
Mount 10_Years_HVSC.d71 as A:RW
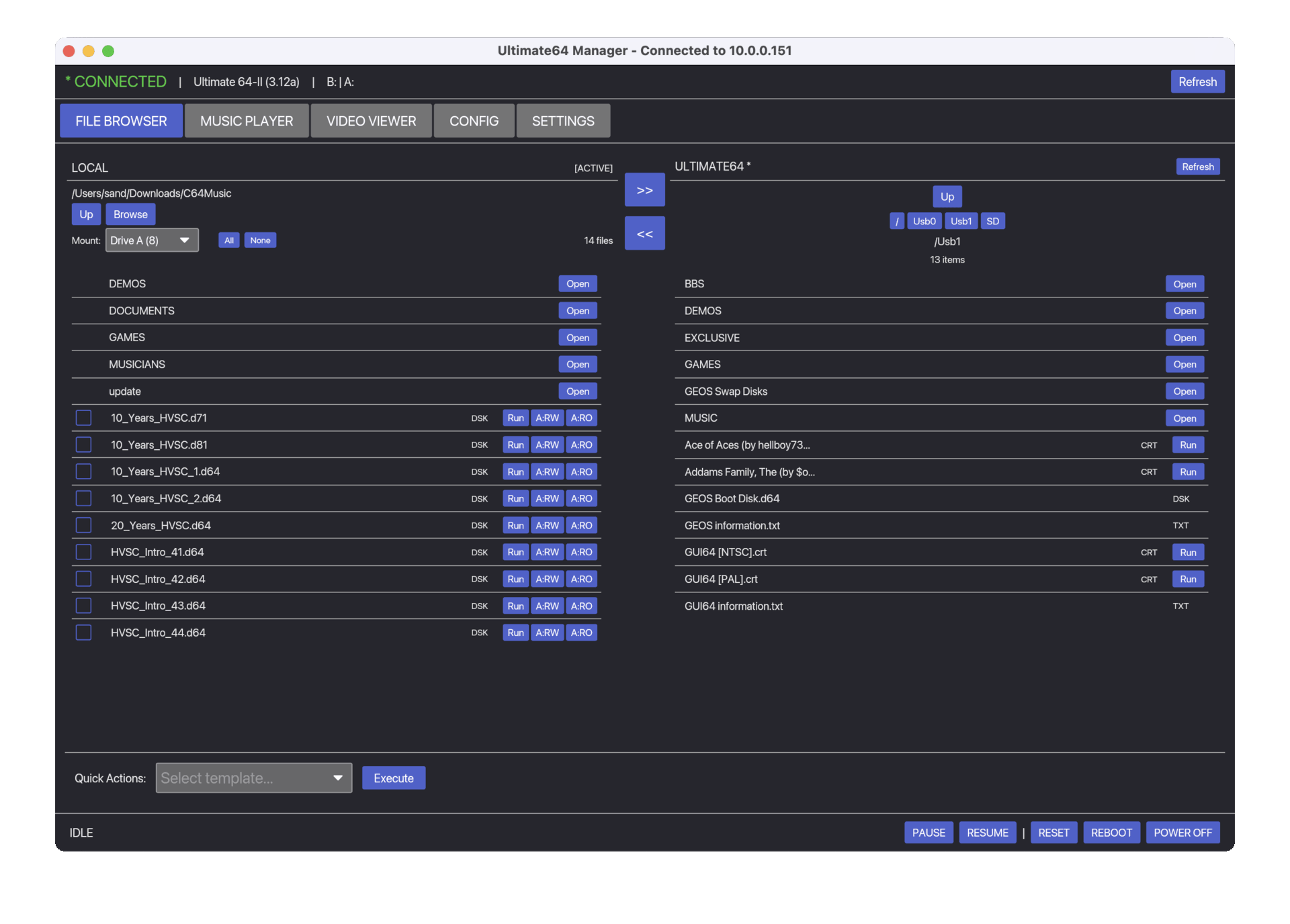pos(547,418)
